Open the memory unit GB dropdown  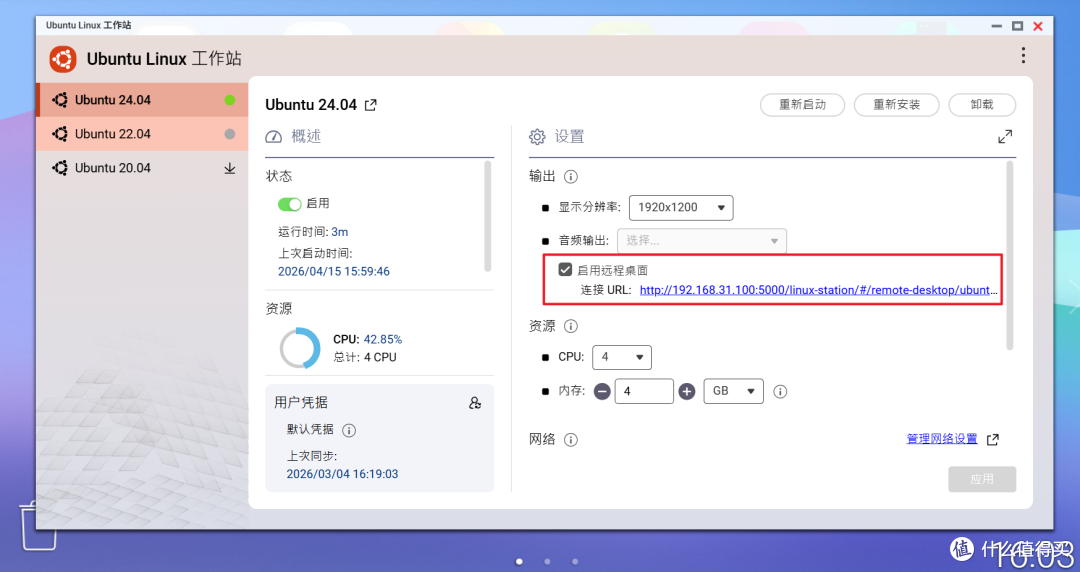(734, 391)
